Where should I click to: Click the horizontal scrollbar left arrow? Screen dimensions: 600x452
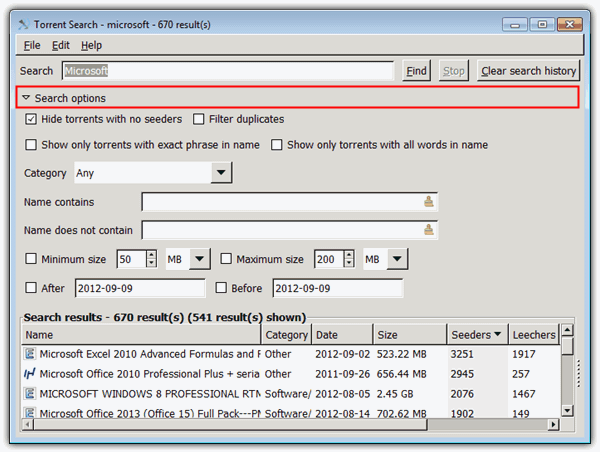28,424
